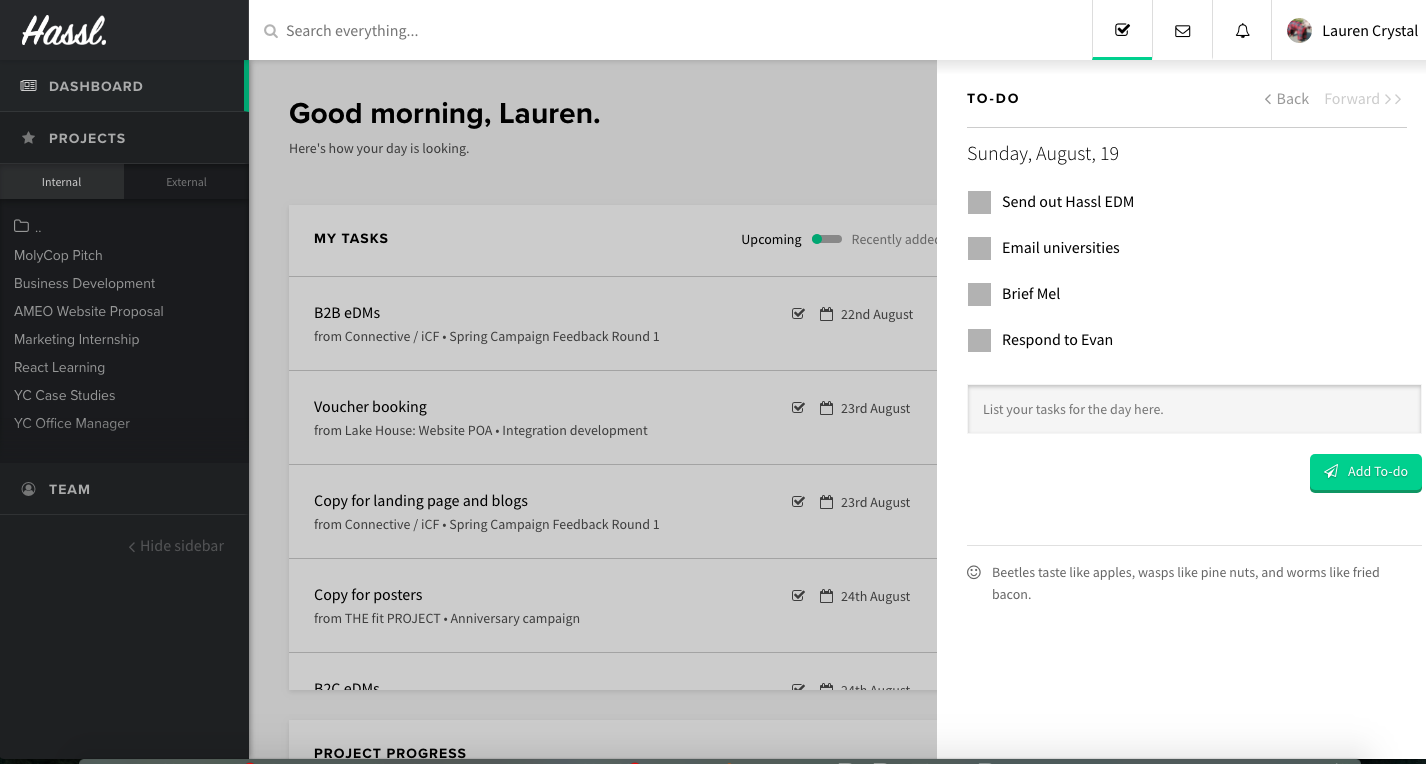Open the notifications bell icon
Viewport: 1426px width, 764px height.
click(x=1242, y=31)
